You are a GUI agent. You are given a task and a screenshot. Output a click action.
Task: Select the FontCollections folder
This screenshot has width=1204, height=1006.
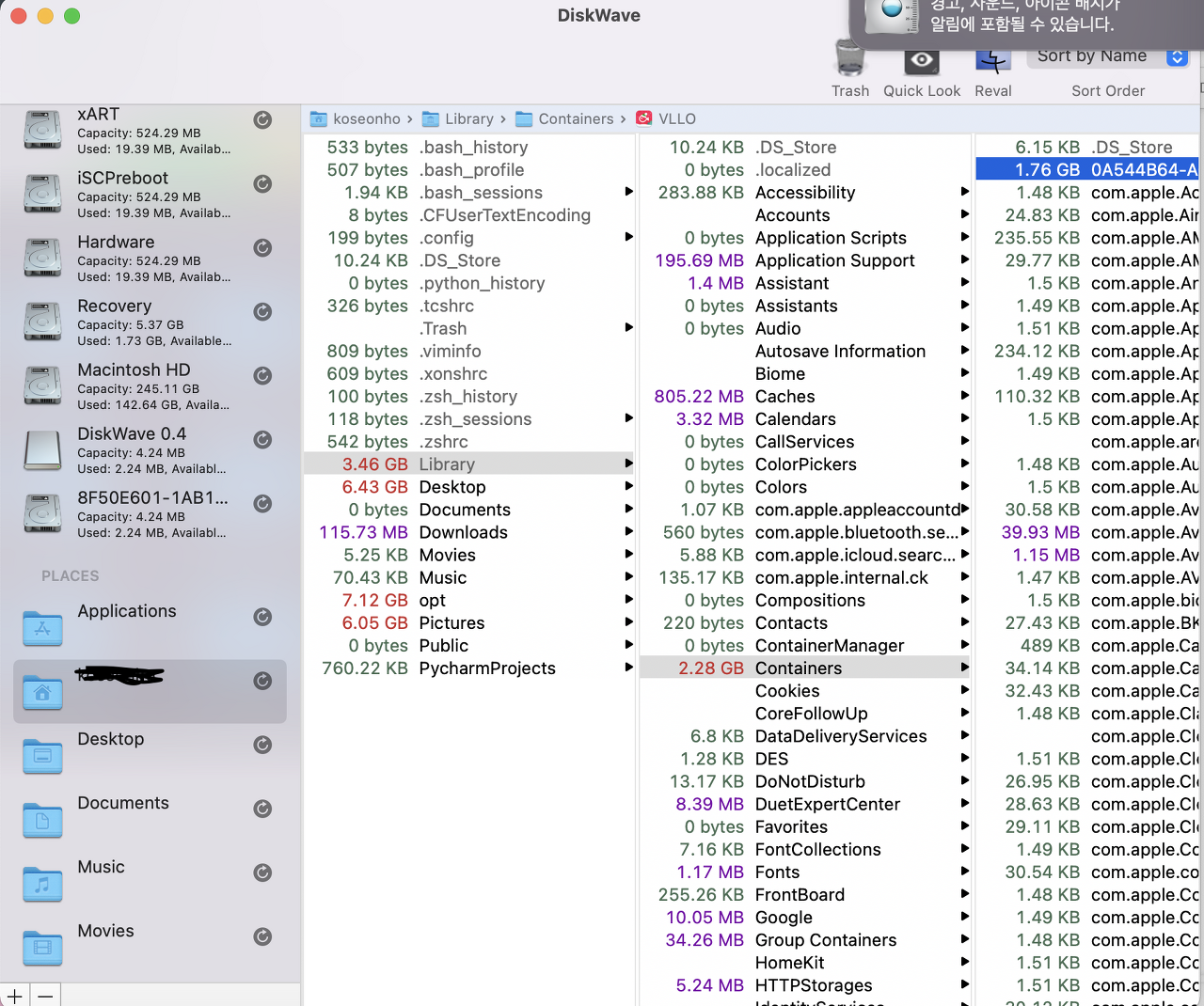tap(805, 849)
